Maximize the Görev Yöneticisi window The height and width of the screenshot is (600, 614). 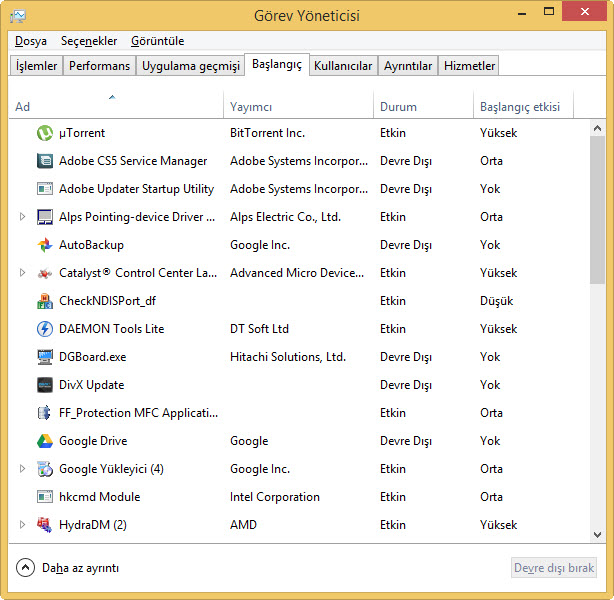[549, 12]
